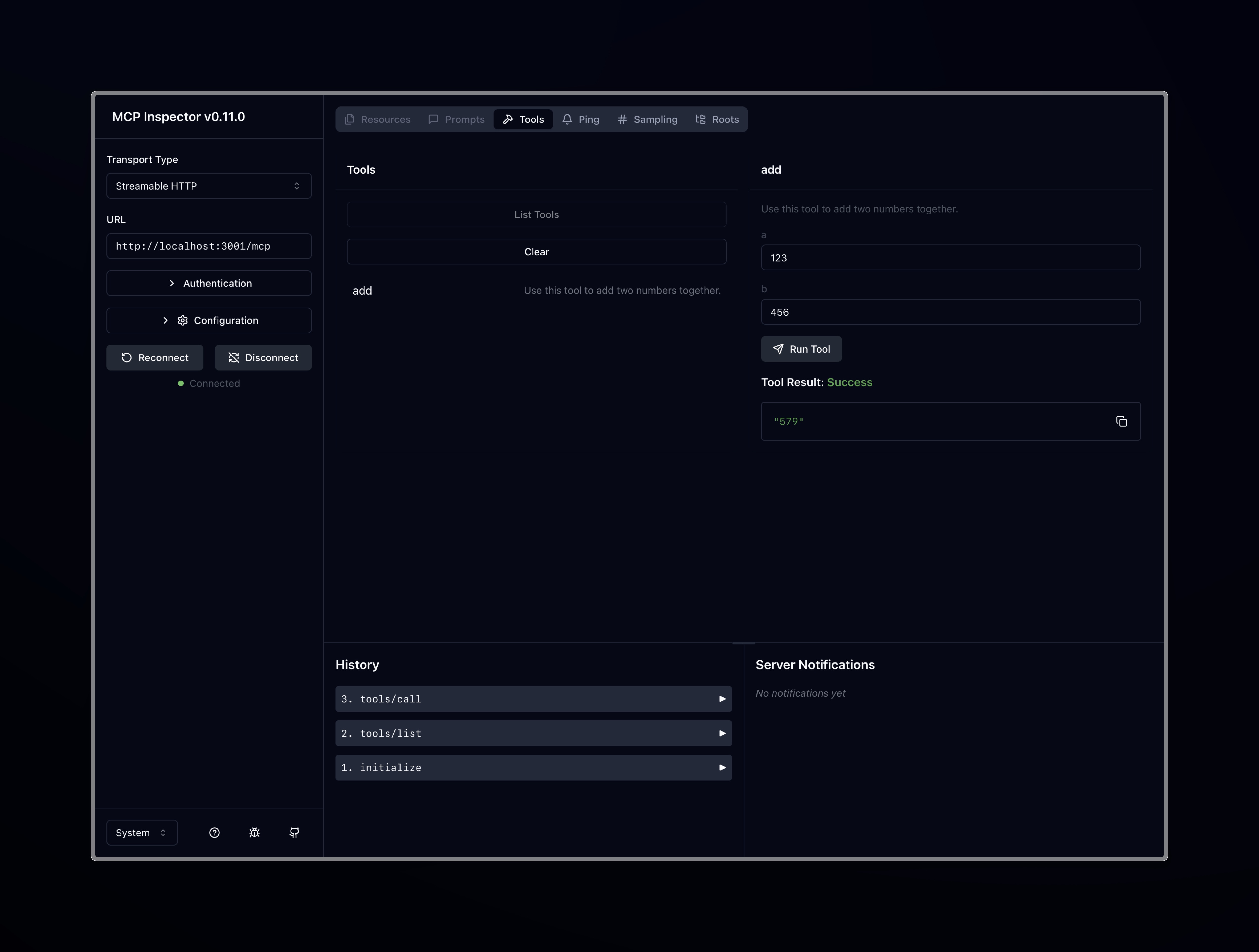Expand the Authentication section
This screenshot has height=952, width=1259.
point(209,283)
